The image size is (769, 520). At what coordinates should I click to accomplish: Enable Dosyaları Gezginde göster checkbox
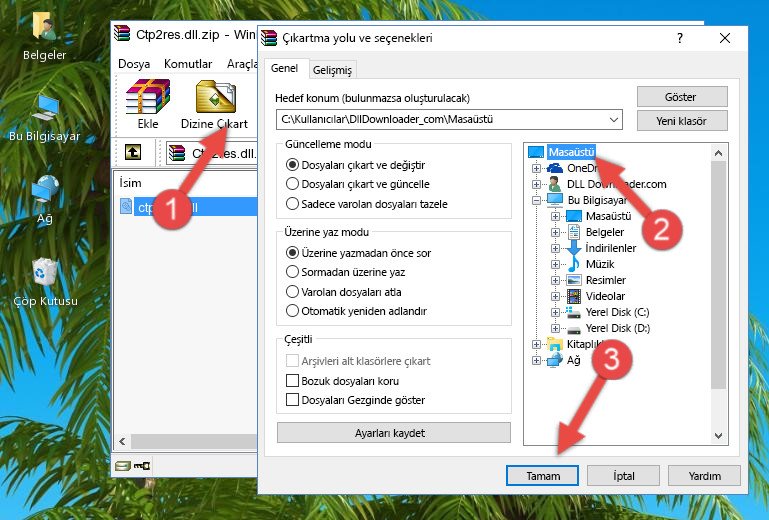292,400
